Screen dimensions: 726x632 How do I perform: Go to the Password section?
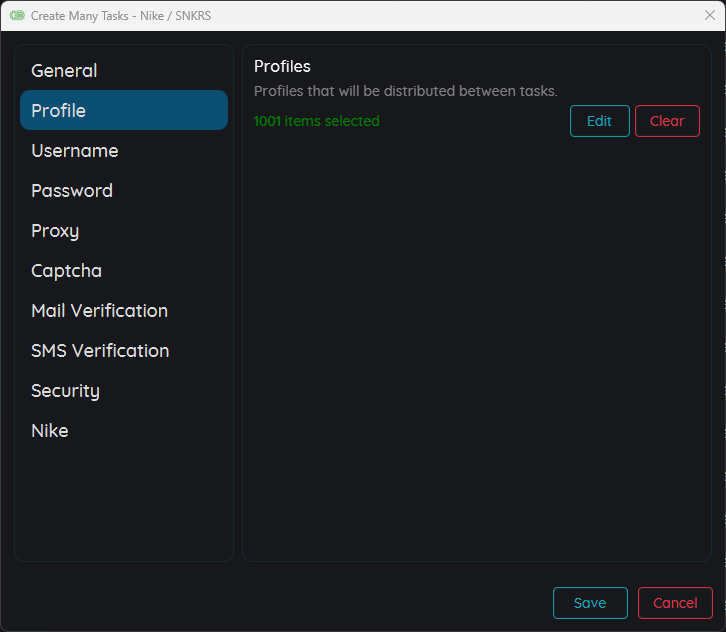click(x=72, y=191)
